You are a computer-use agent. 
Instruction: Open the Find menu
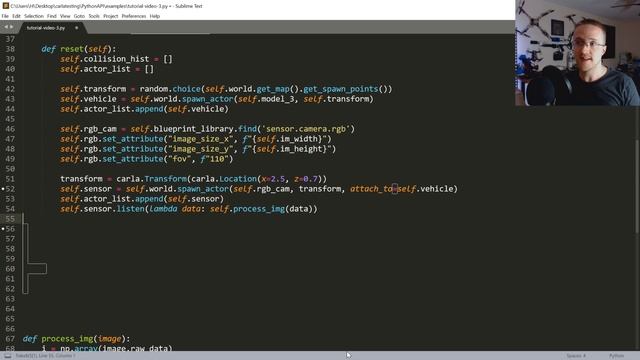(52, 16)
